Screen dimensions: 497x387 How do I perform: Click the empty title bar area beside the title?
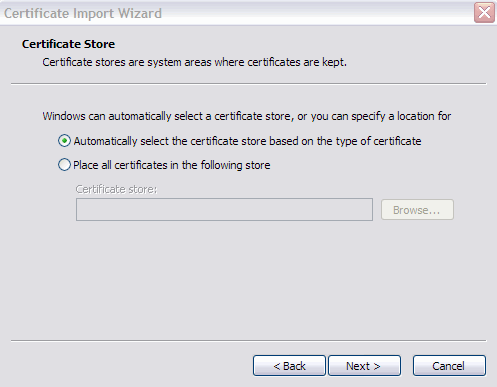[317, 13]
